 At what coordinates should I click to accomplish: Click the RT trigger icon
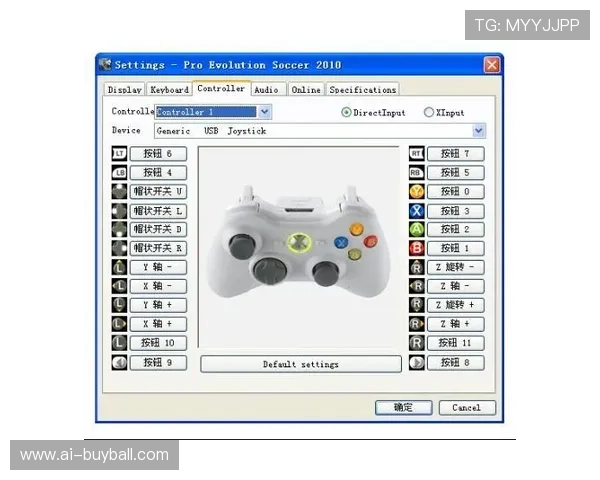(x=417, y=153)
